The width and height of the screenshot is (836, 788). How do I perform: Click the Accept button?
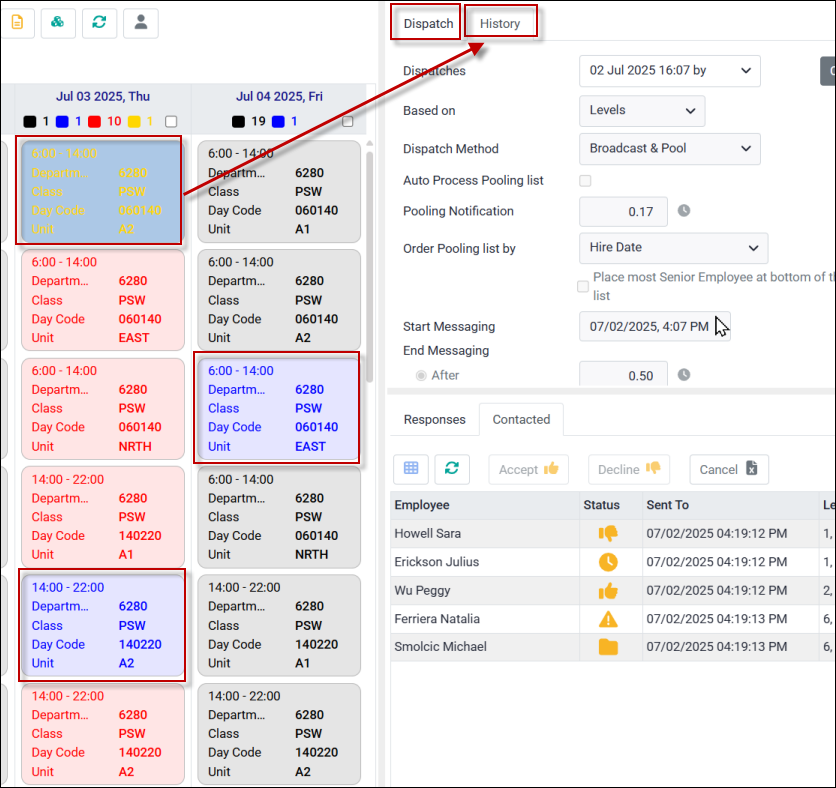[528, 469]
